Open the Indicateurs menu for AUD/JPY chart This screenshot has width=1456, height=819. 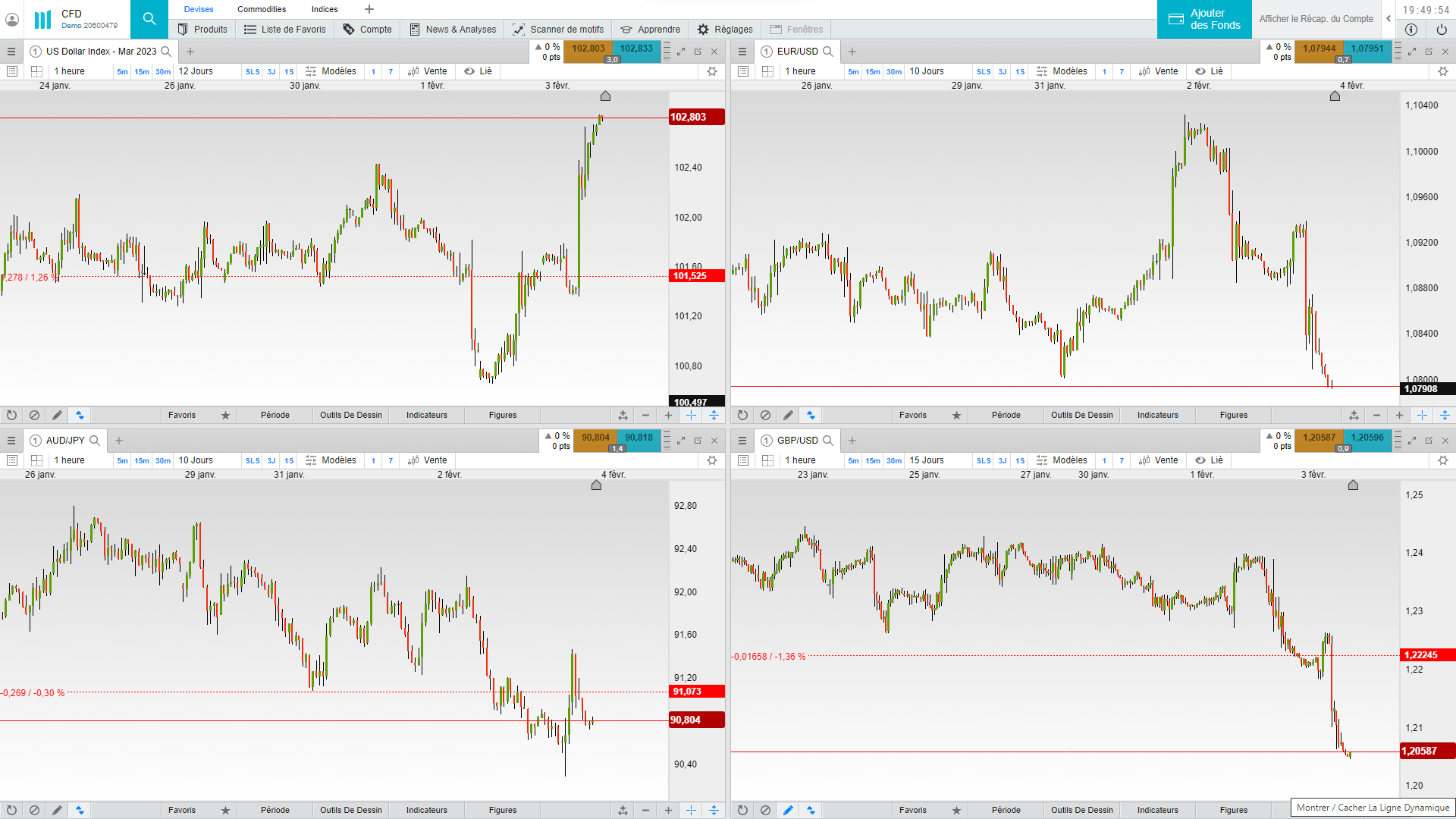[x=426, y=810]
